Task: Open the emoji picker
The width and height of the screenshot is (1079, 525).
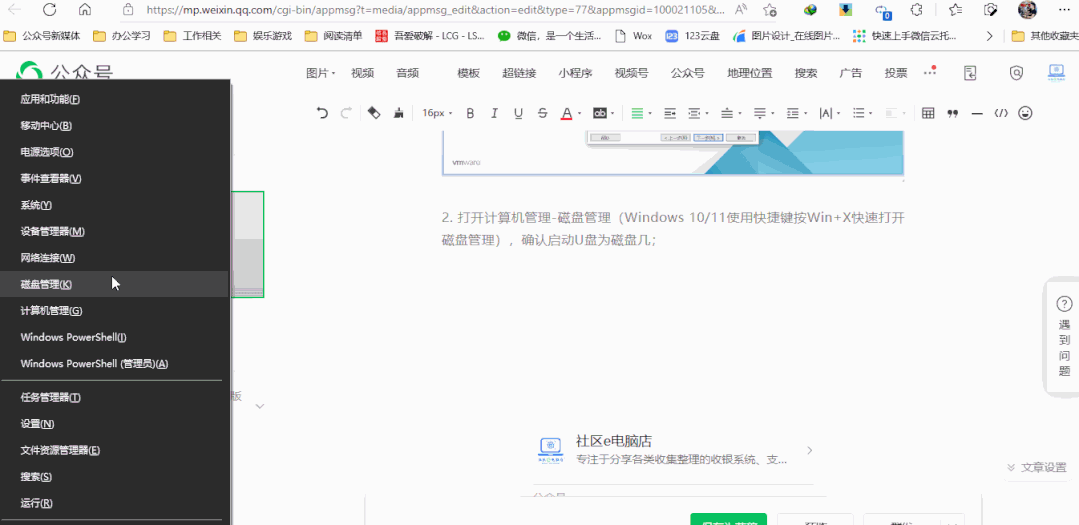Action: click(x=1025, y=113)
